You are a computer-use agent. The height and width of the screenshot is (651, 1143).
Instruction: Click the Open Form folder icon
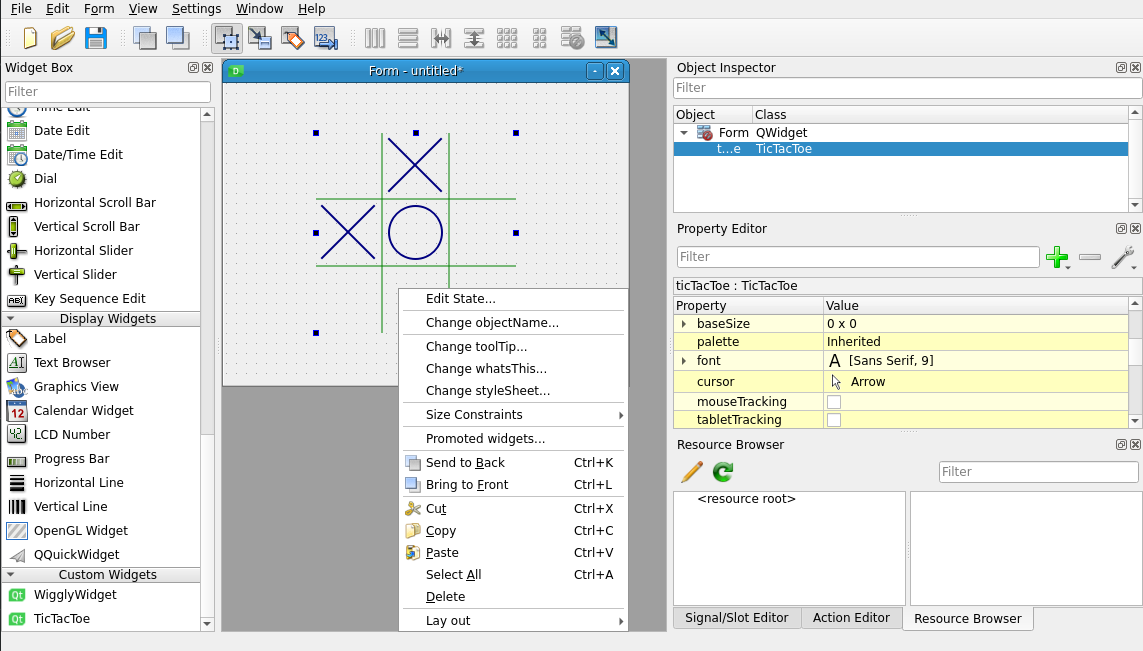[63, 39]
